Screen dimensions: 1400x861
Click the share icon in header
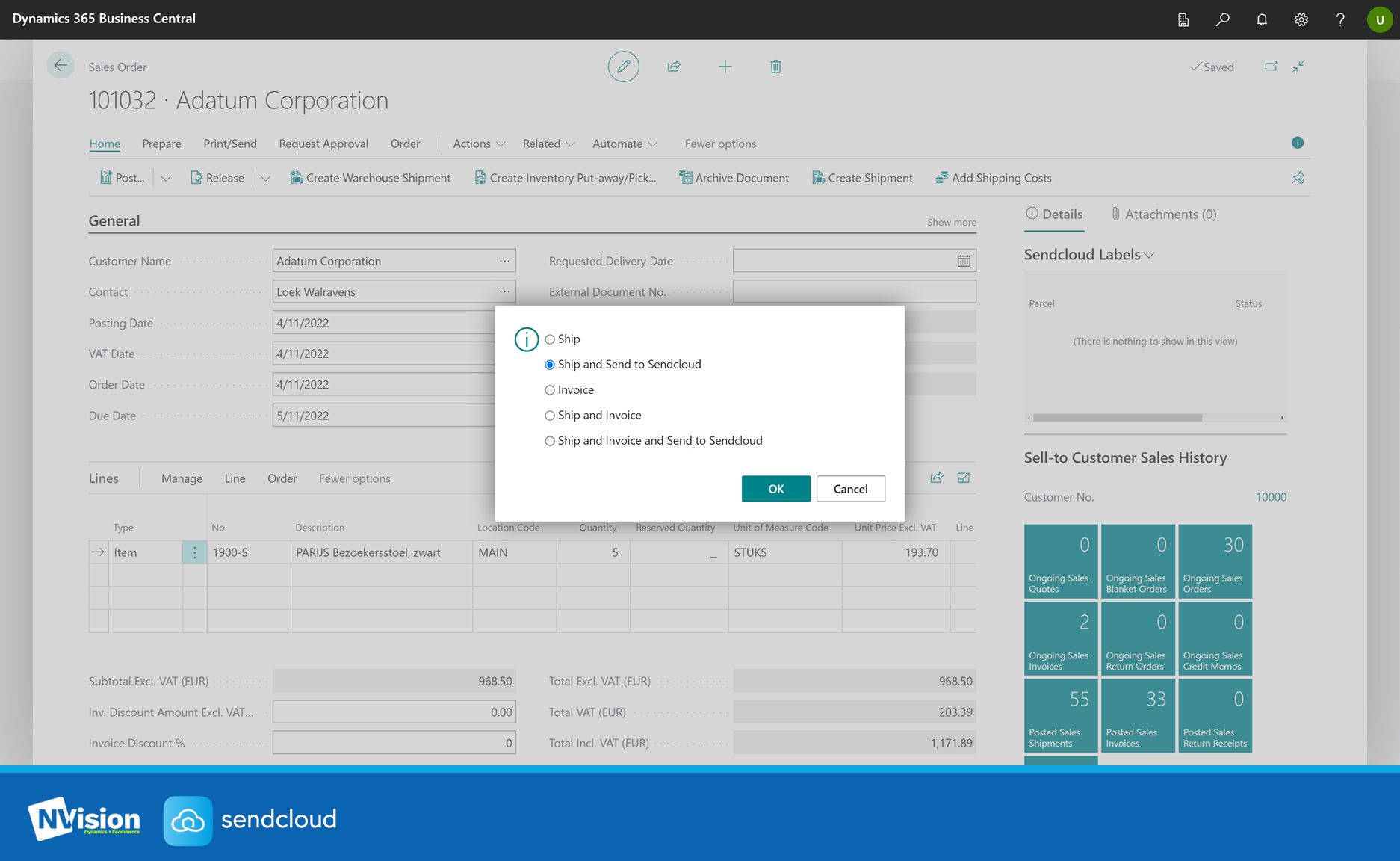point(674,67)
